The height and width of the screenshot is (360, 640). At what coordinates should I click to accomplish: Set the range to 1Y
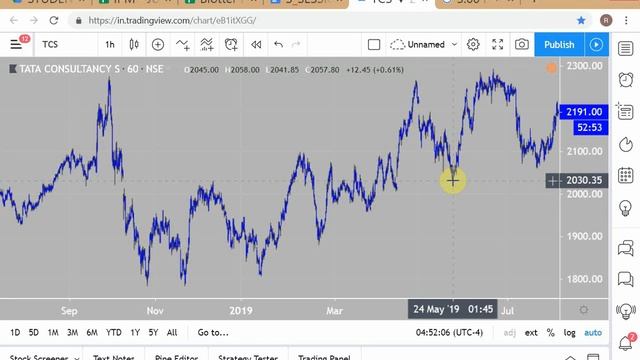point(135,333)
